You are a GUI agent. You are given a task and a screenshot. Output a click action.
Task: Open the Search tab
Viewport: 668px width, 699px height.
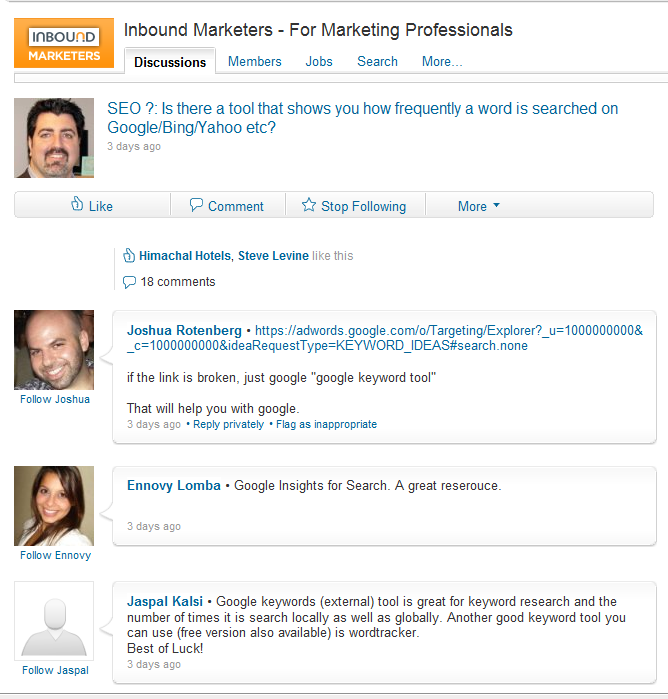click(377, 62)
